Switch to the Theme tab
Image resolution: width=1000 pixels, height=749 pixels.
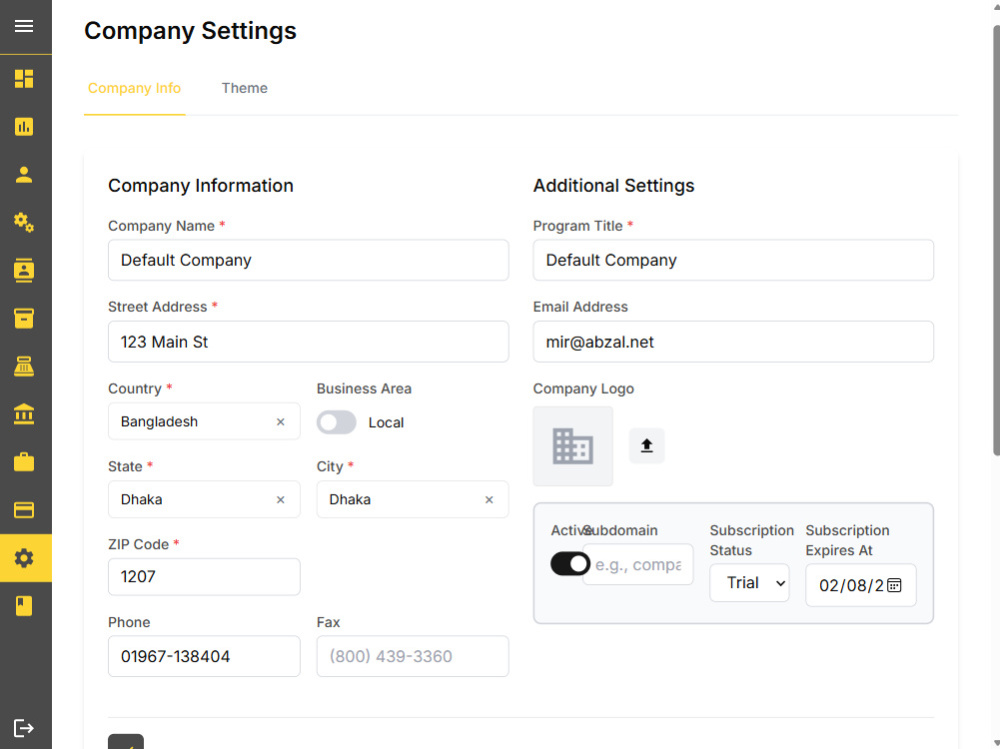coord(244,88)
